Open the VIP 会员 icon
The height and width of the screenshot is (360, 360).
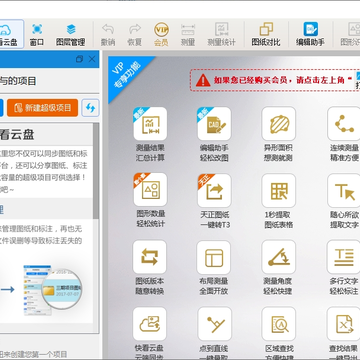pos(161,34)
